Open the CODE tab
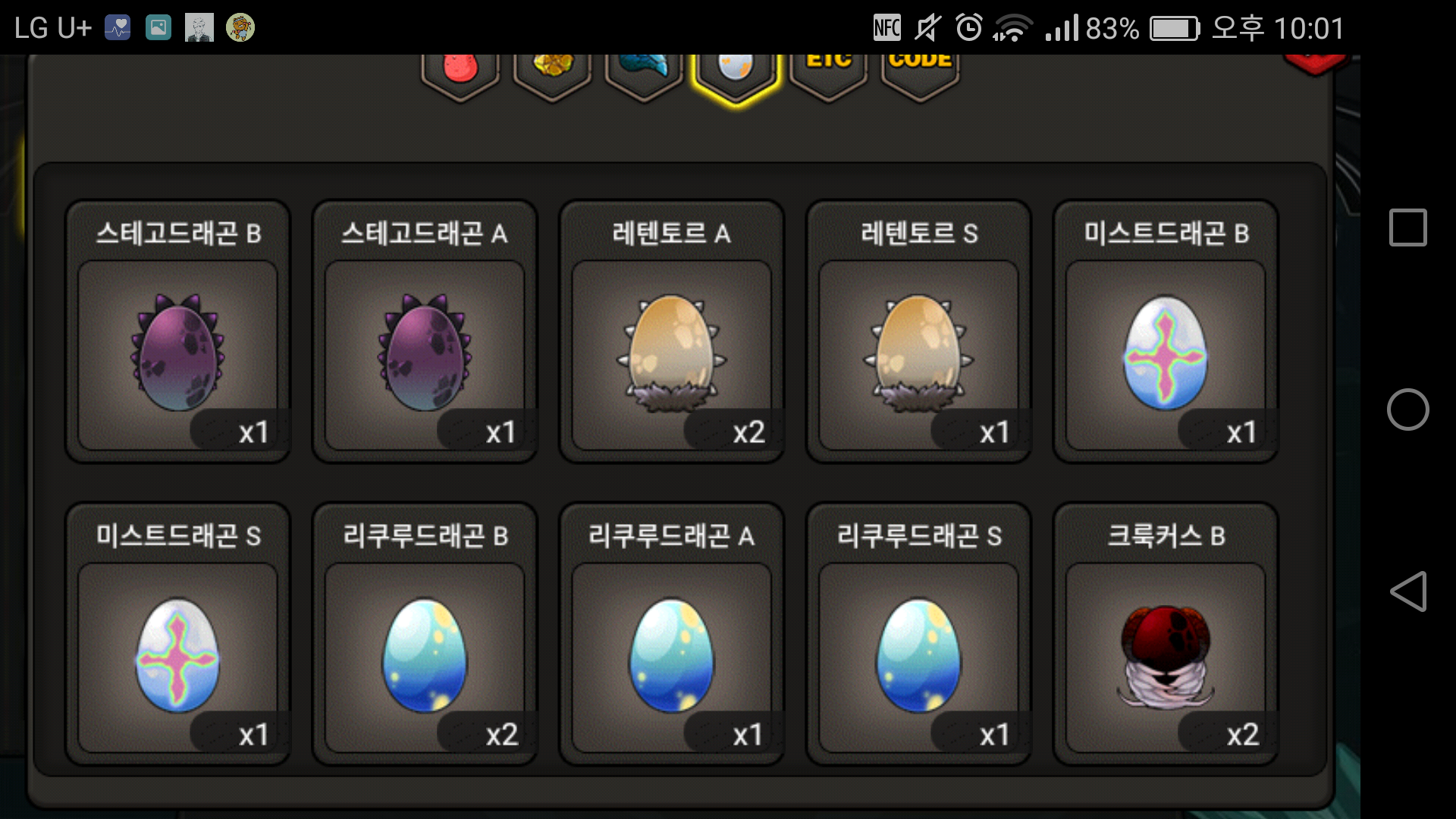This screenshot has height=819, width=1456. click(x=920, y=74)
